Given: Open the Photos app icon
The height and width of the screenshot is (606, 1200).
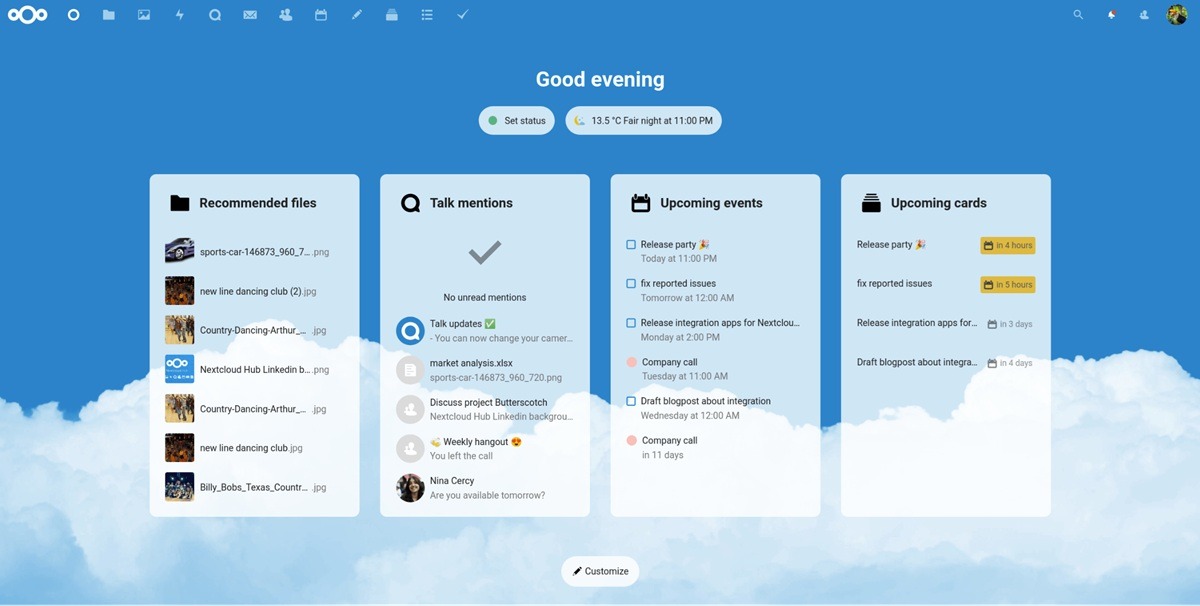Looking at the screenshot, I should tap(144, 15).
